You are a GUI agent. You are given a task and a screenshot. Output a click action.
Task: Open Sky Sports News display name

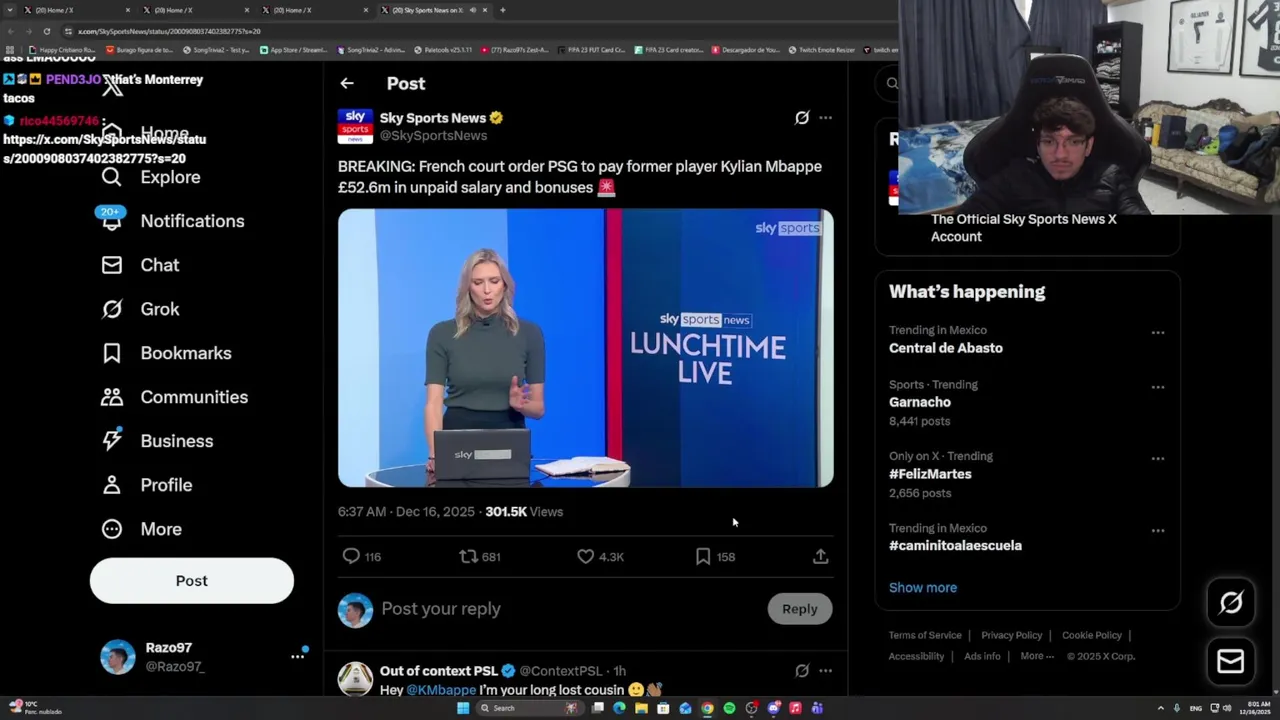click(433, 118)
